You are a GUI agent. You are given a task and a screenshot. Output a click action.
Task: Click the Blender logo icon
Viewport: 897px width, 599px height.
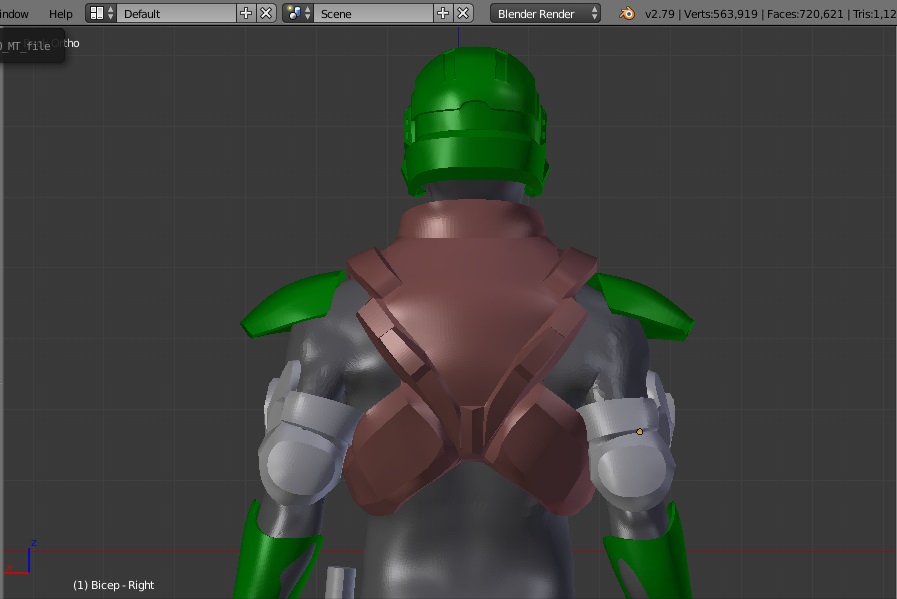tap(626, 14)
